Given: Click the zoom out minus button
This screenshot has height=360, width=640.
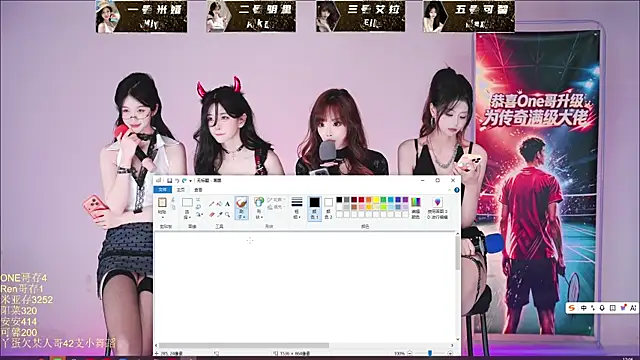Looking at the screenshot, I should tap(410, 353).
